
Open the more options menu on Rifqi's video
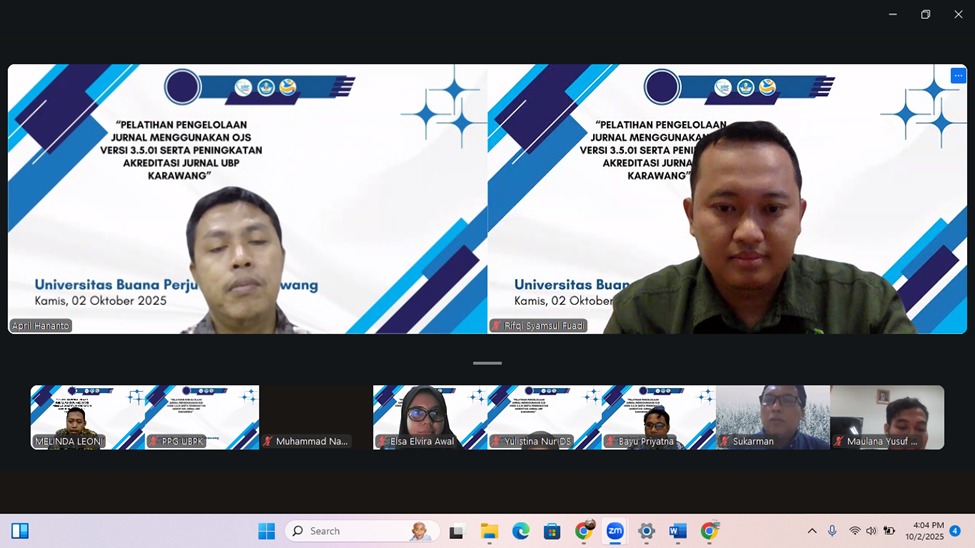(957, 76)
